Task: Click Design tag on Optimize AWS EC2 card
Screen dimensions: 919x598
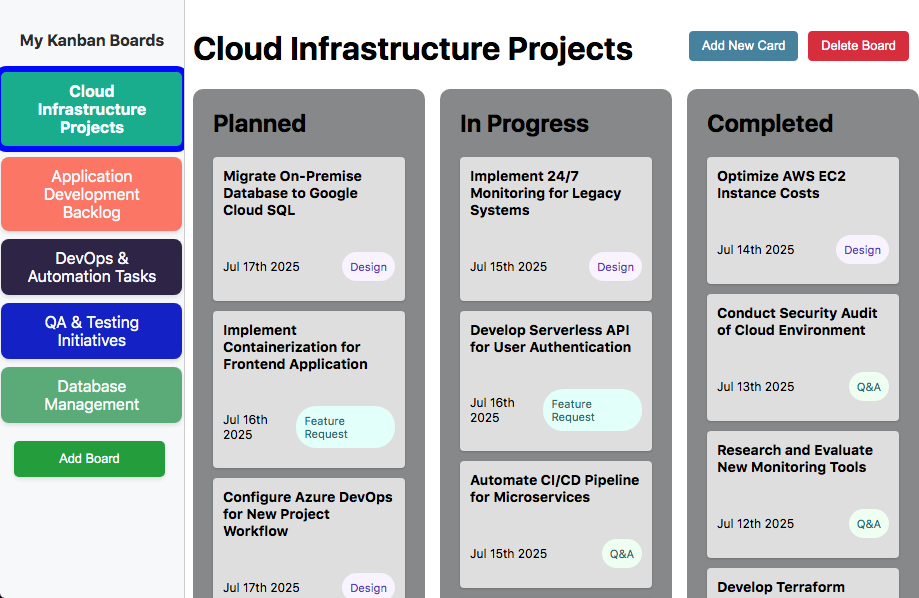Action: (862, 250)
